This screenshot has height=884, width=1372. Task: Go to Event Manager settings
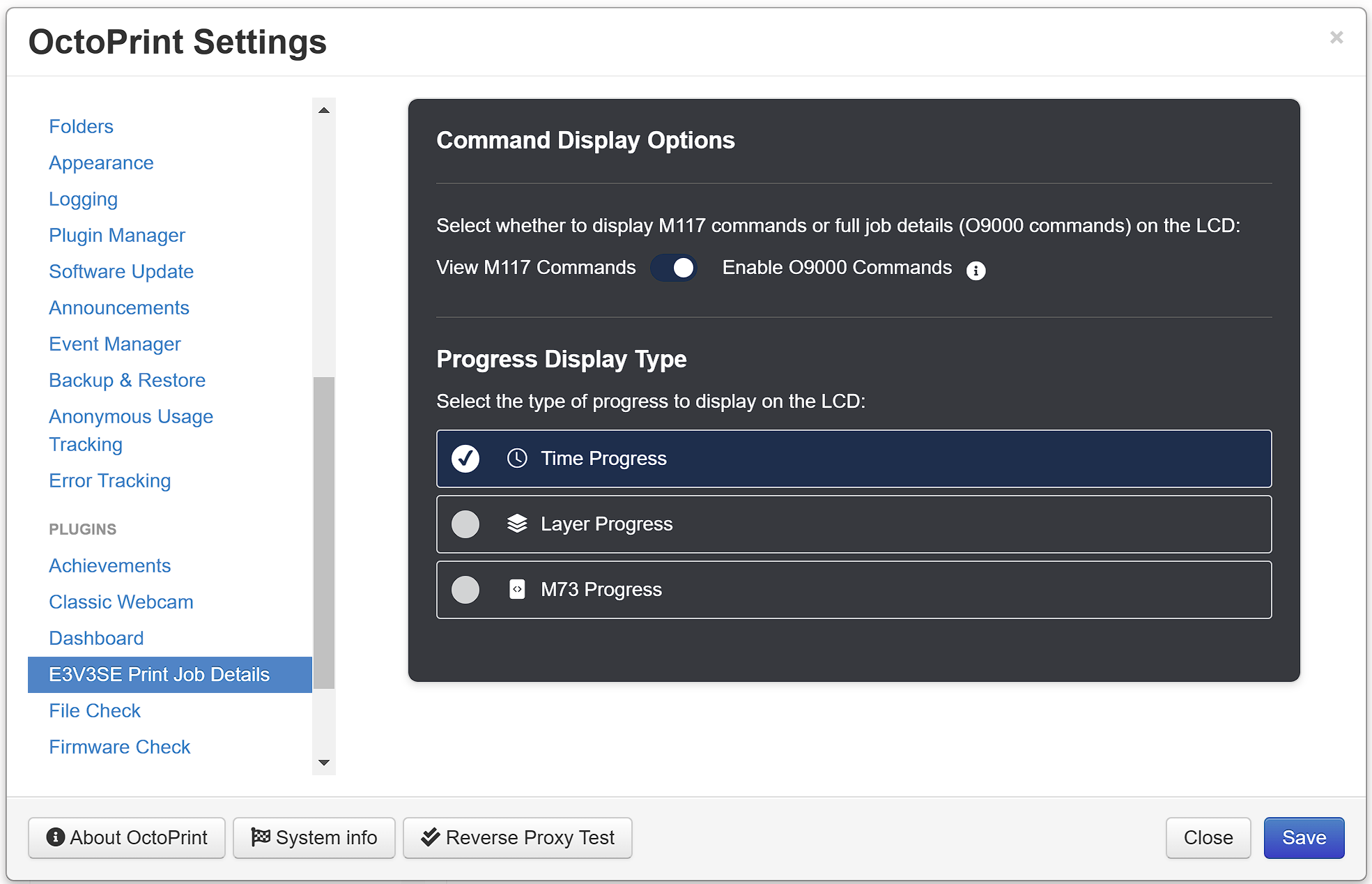pos(115,344)
